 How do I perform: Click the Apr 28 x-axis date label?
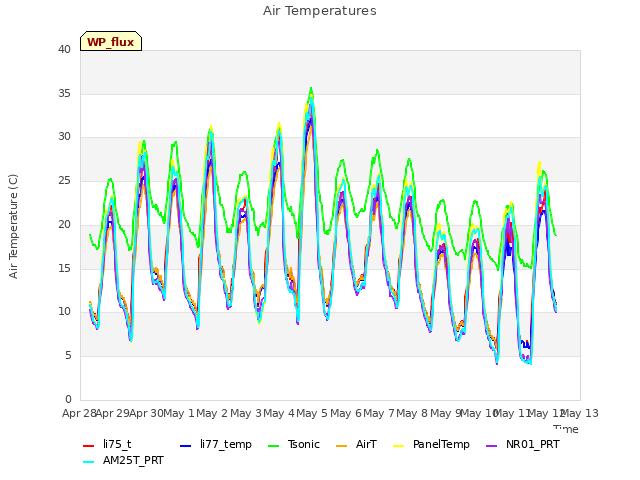pyautogui.click(x=79, y=413)
